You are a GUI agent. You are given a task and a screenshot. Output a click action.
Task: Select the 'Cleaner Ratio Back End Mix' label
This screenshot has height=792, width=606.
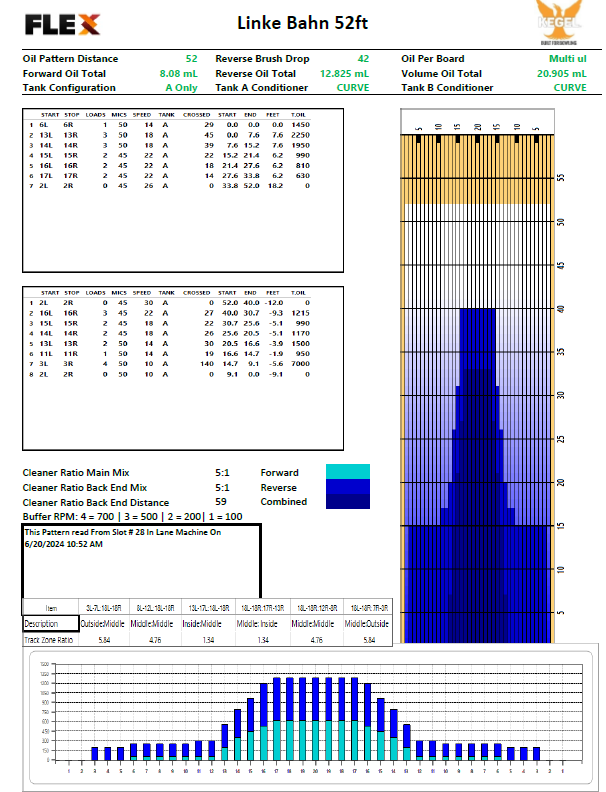[85, 487]
